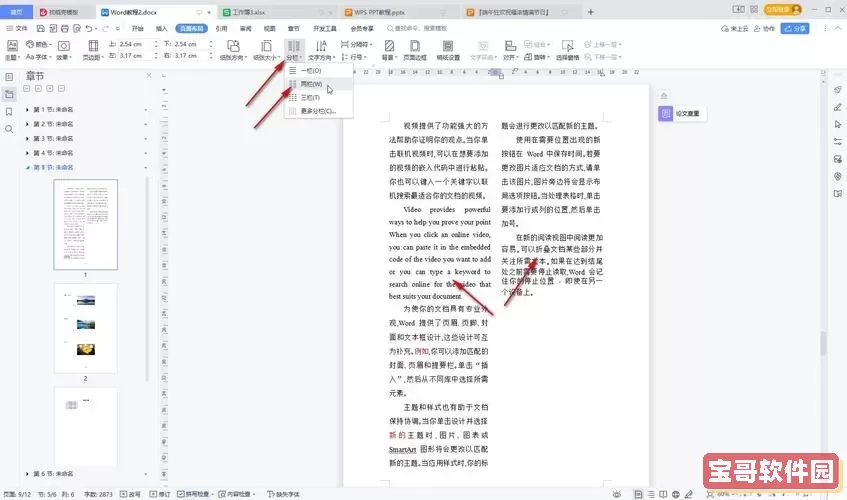The image size is (847, 500).
Task: Switch to the 页面布局 ribbon tab
Action: 191,28
